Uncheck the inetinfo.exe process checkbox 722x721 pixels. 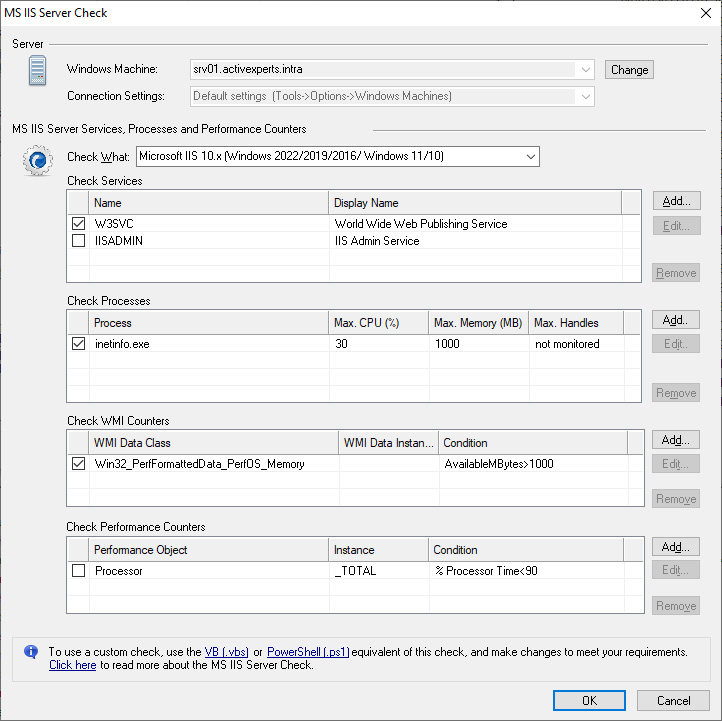(x=79, y=344)
